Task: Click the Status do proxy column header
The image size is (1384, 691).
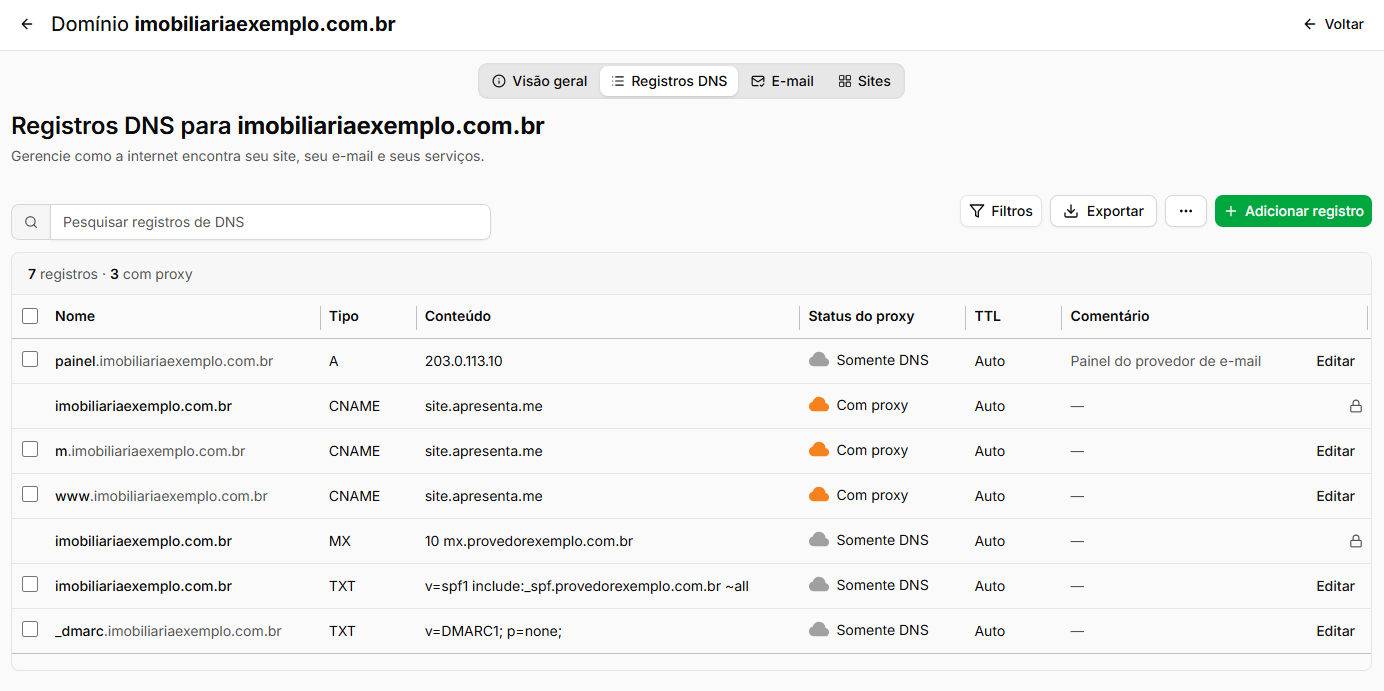Action: (x=861, y=316)
